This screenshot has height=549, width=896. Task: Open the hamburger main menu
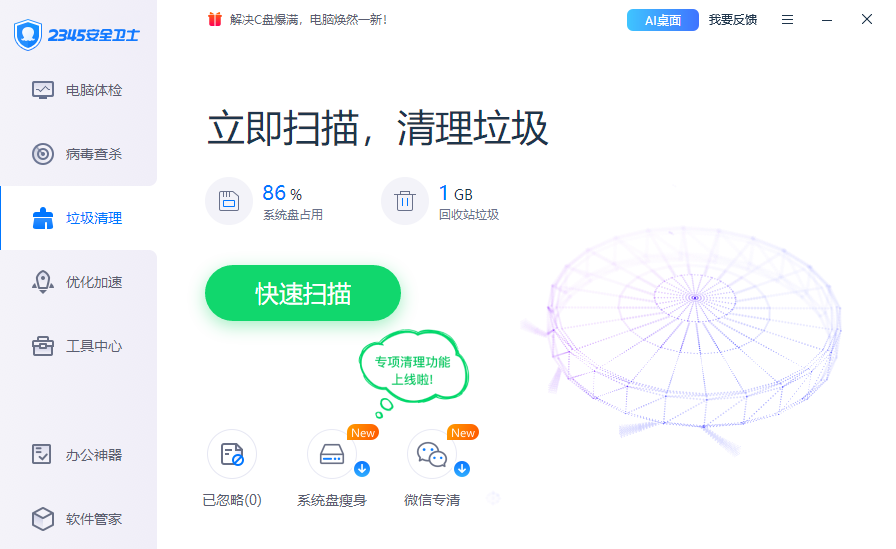787,20
